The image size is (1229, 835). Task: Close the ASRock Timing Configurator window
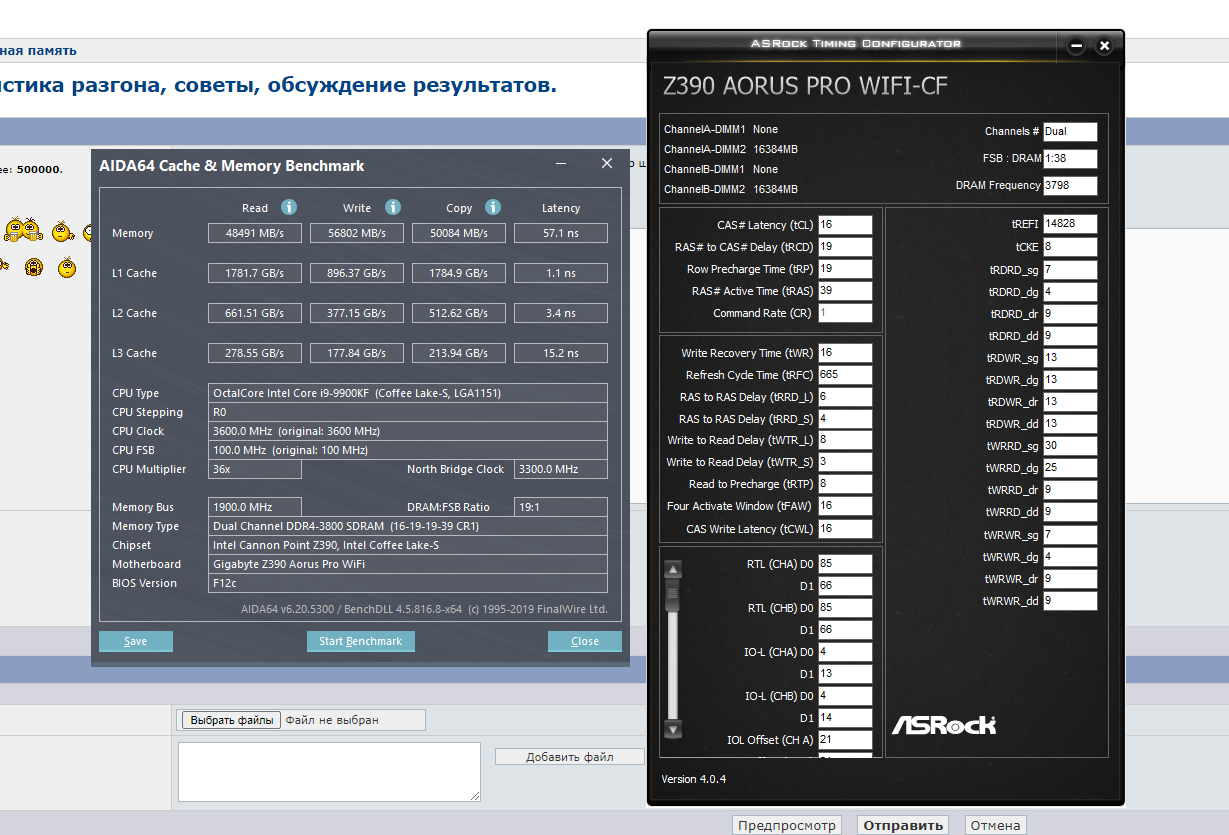[1104, 46]
